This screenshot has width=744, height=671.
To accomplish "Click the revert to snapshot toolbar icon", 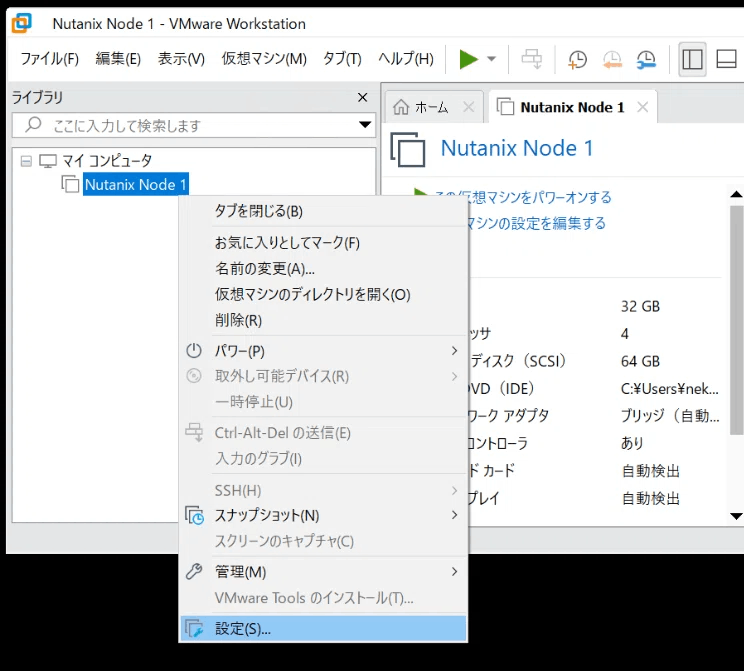I will [x=612, y=59].
